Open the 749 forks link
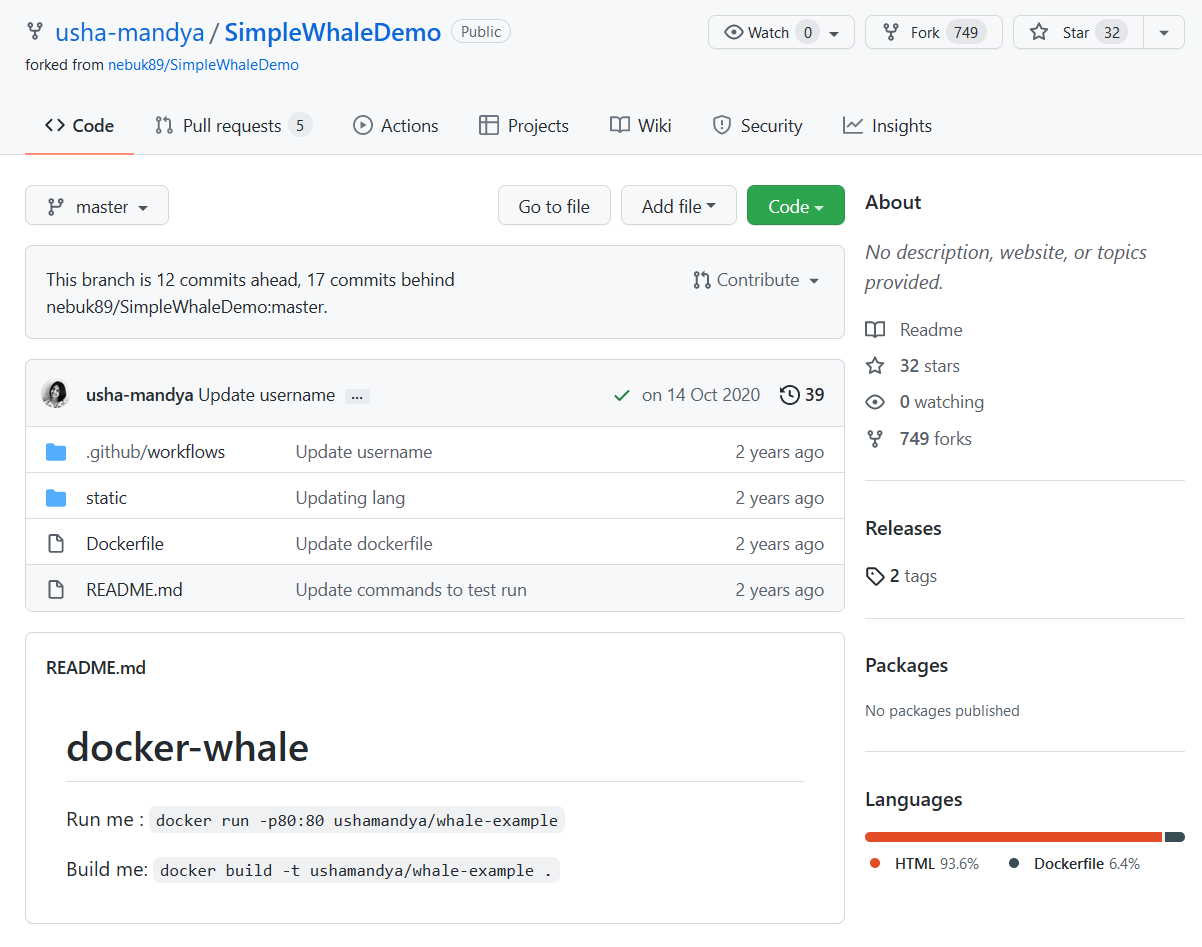 tap(918, 439)
